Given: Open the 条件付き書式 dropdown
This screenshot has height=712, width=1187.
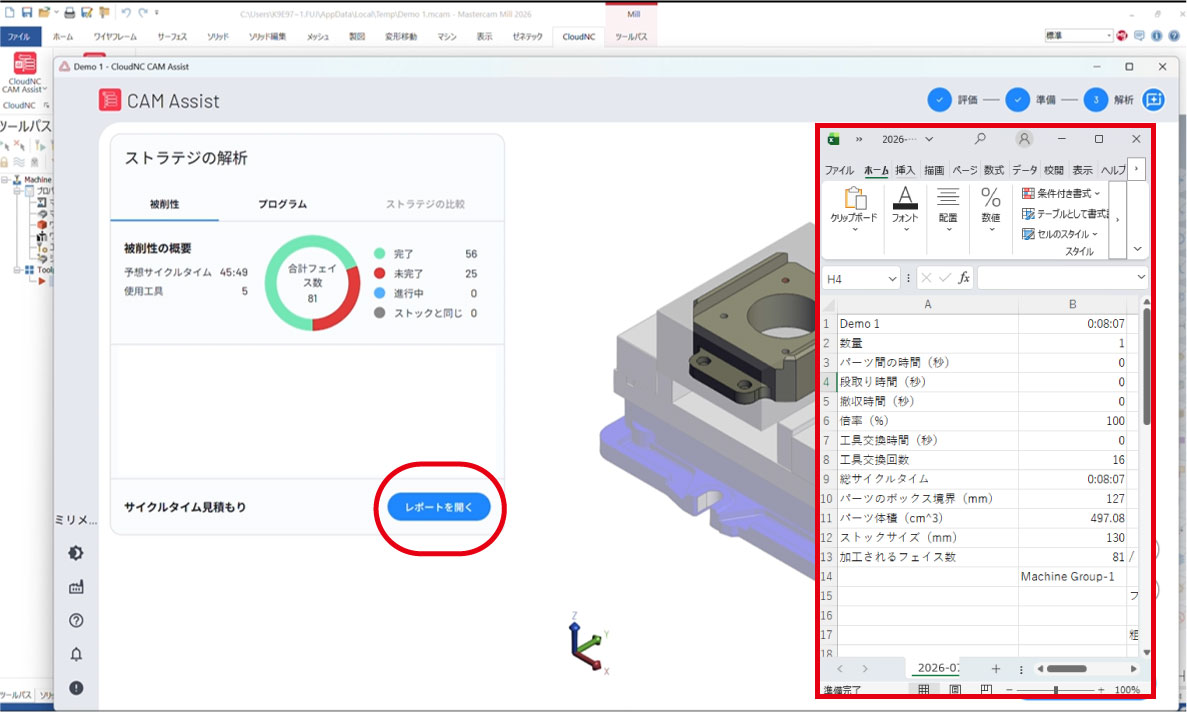Looking at the screenshot, I should click(1061, 193).
